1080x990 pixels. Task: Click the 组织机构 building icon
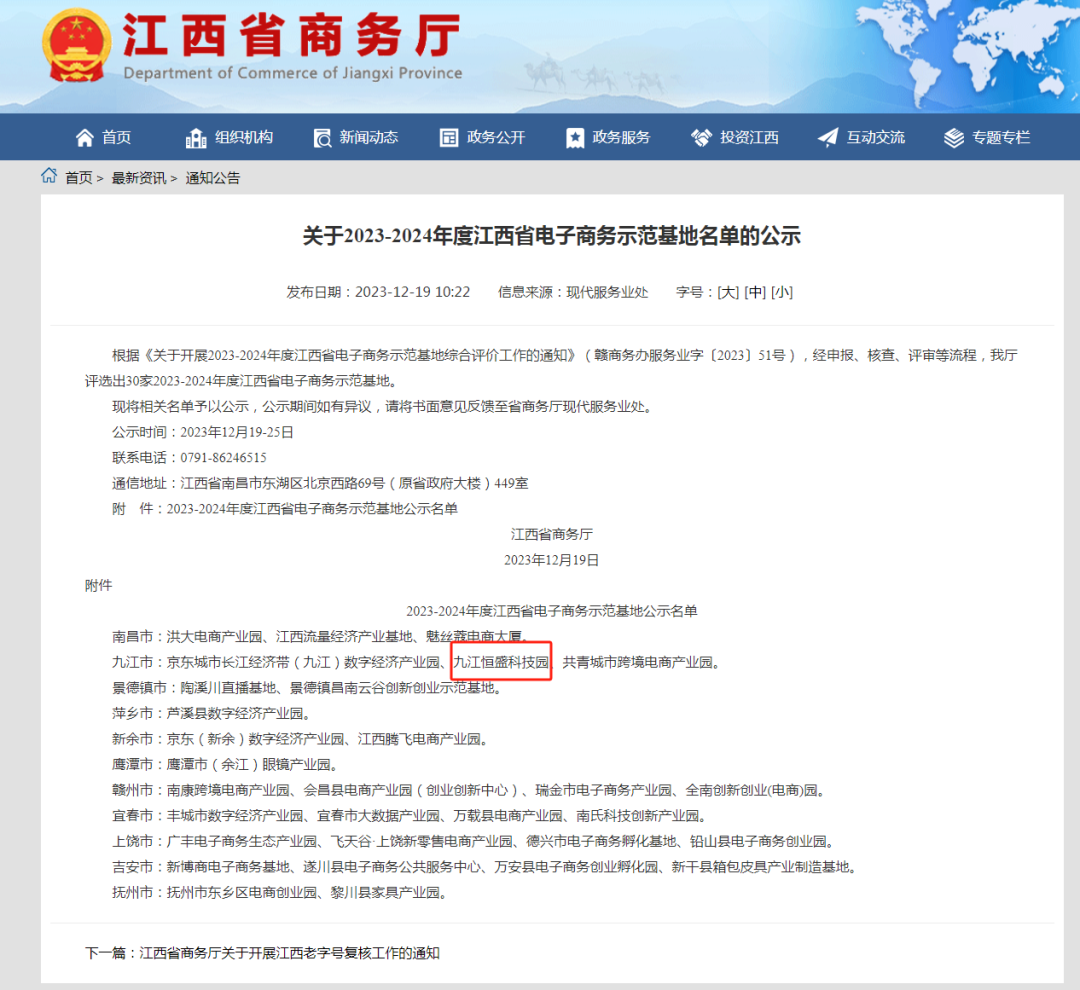[x=196, y=138]
